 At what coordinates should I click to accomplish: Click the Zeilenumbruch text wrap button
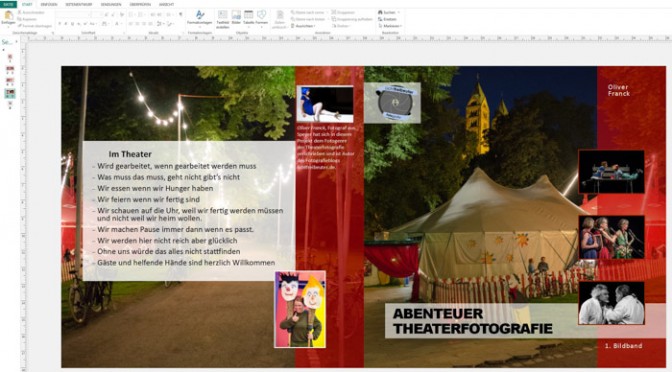(279, 19)
